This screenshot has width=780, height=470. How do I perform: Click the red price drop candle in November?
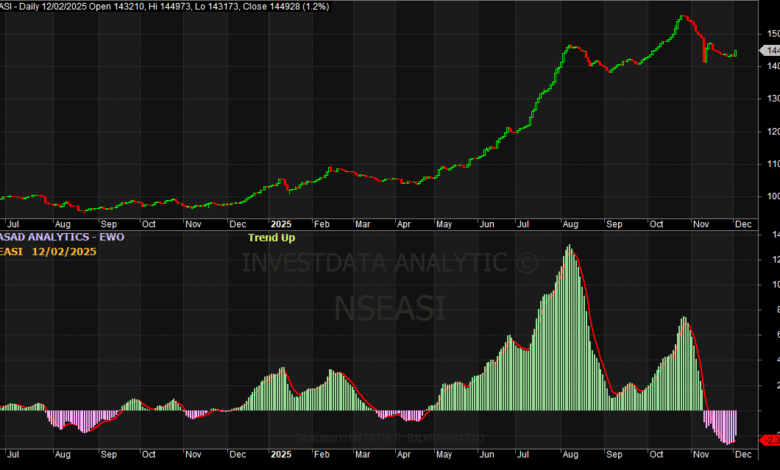(705, 50)
